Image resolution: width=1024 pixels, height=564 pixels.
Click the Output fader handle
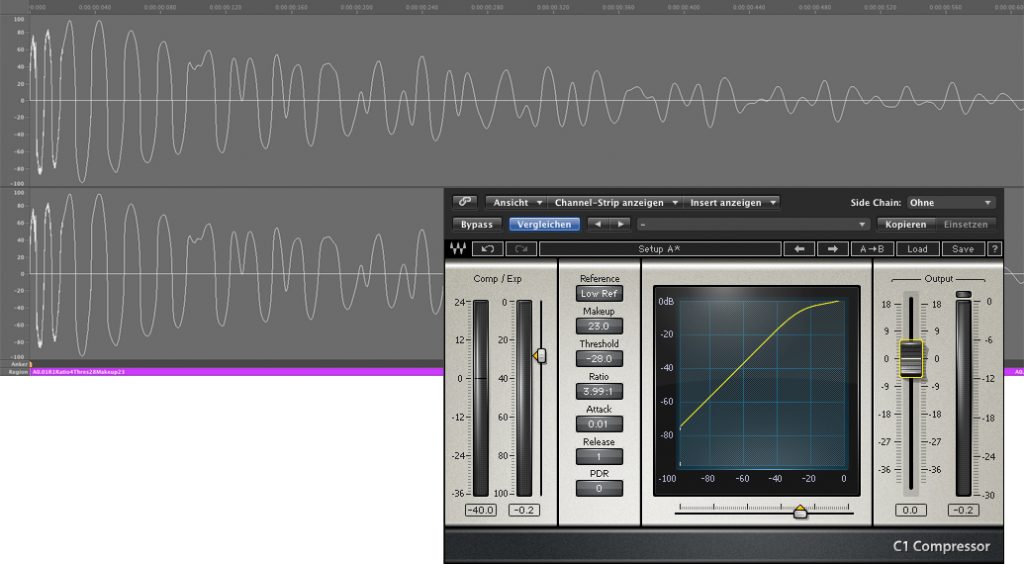911,358
